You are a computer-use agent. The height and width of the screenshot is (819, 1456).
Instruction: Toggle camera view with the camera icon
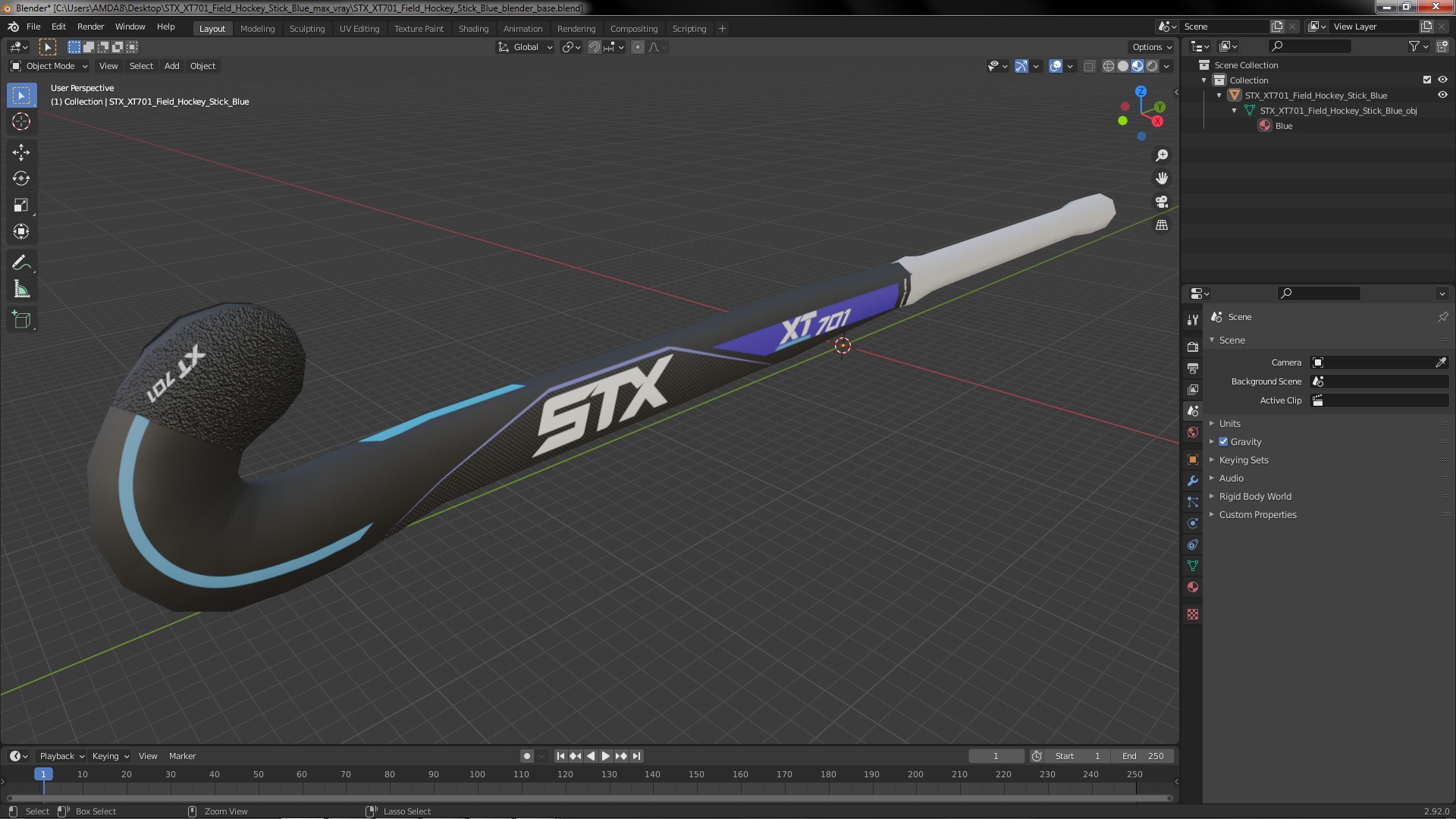point(1162,202)
